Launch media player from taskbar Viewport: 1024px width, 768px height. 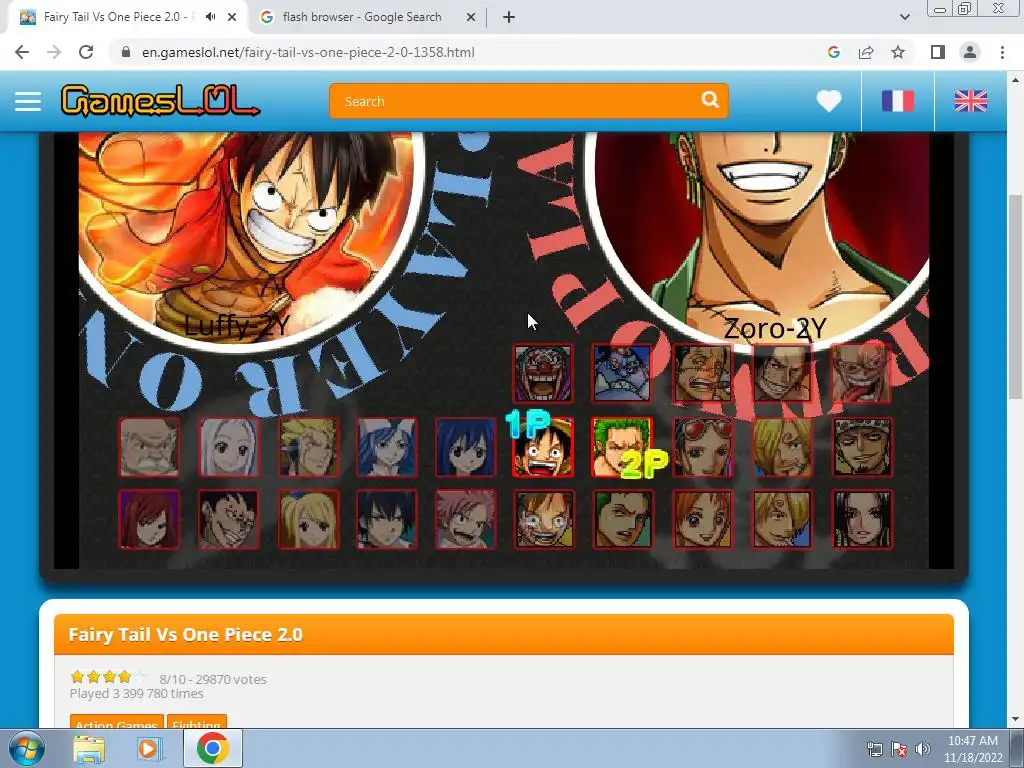[149, 749]
